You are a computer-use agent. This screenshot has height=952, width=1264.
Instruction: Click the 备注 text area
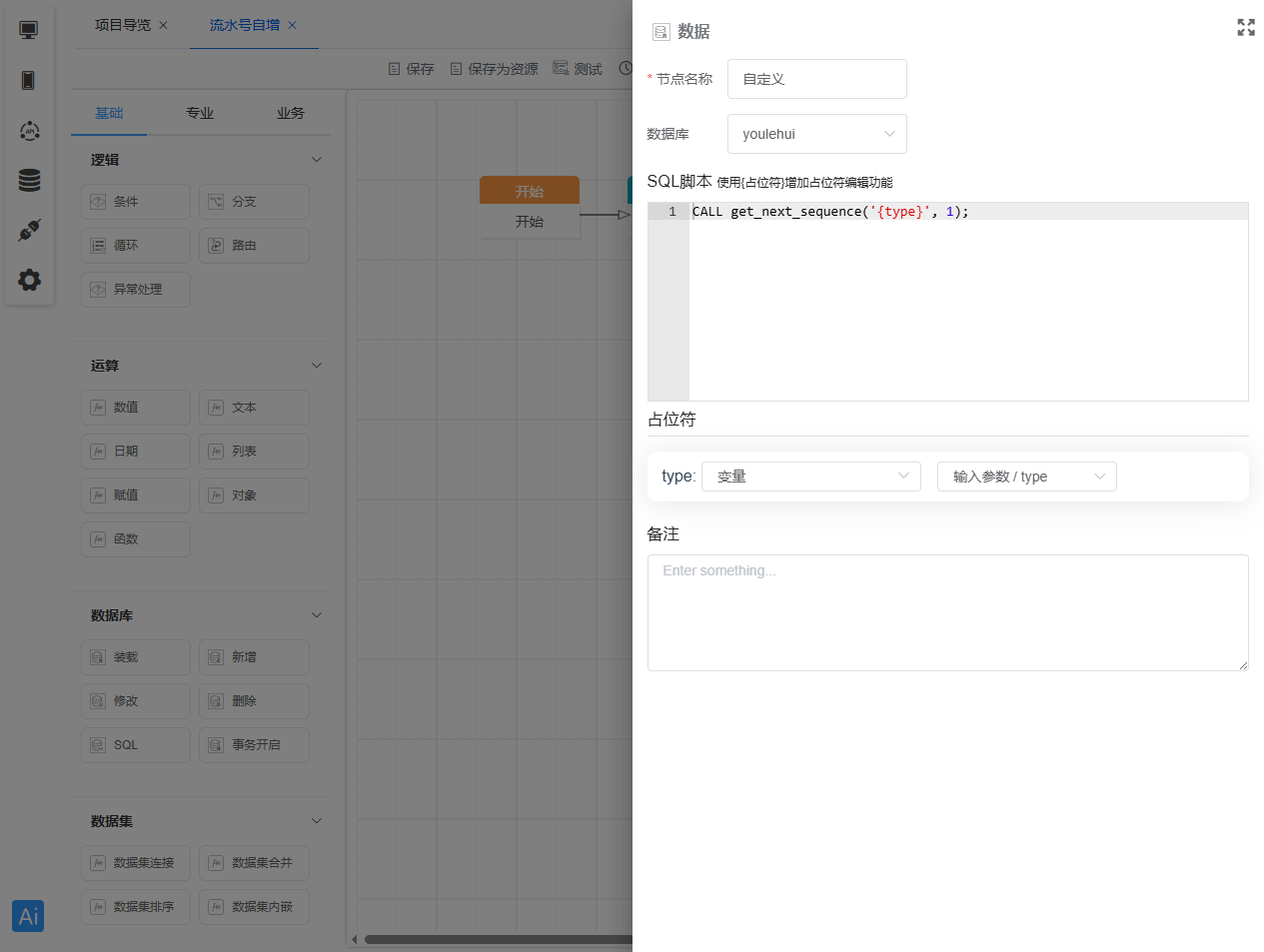coord(947,612)
